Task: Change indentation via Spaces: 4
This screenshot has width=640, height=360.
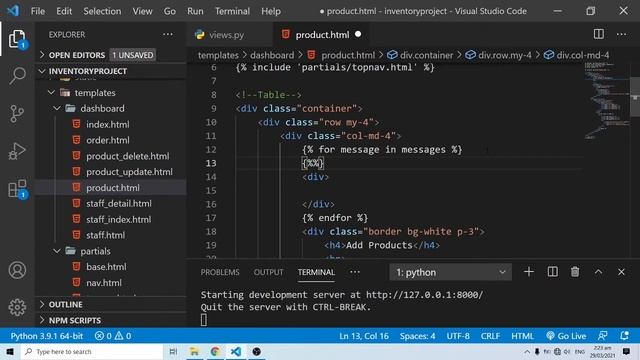Action: tap(417, 336)
